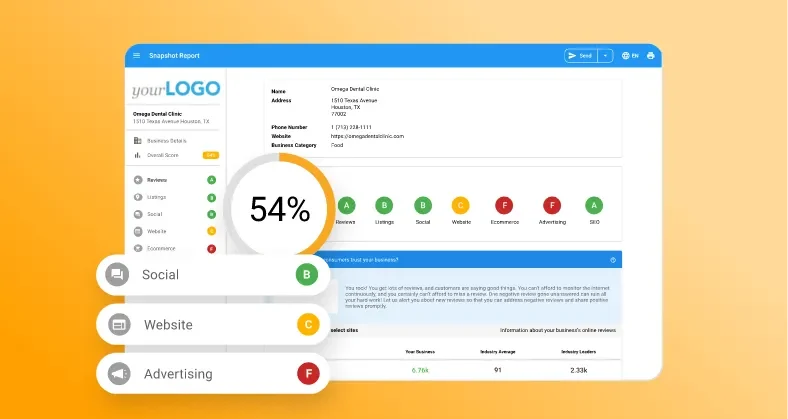
Task: Go to Reviews section in sidebar
Action: (x=156, y=180)
